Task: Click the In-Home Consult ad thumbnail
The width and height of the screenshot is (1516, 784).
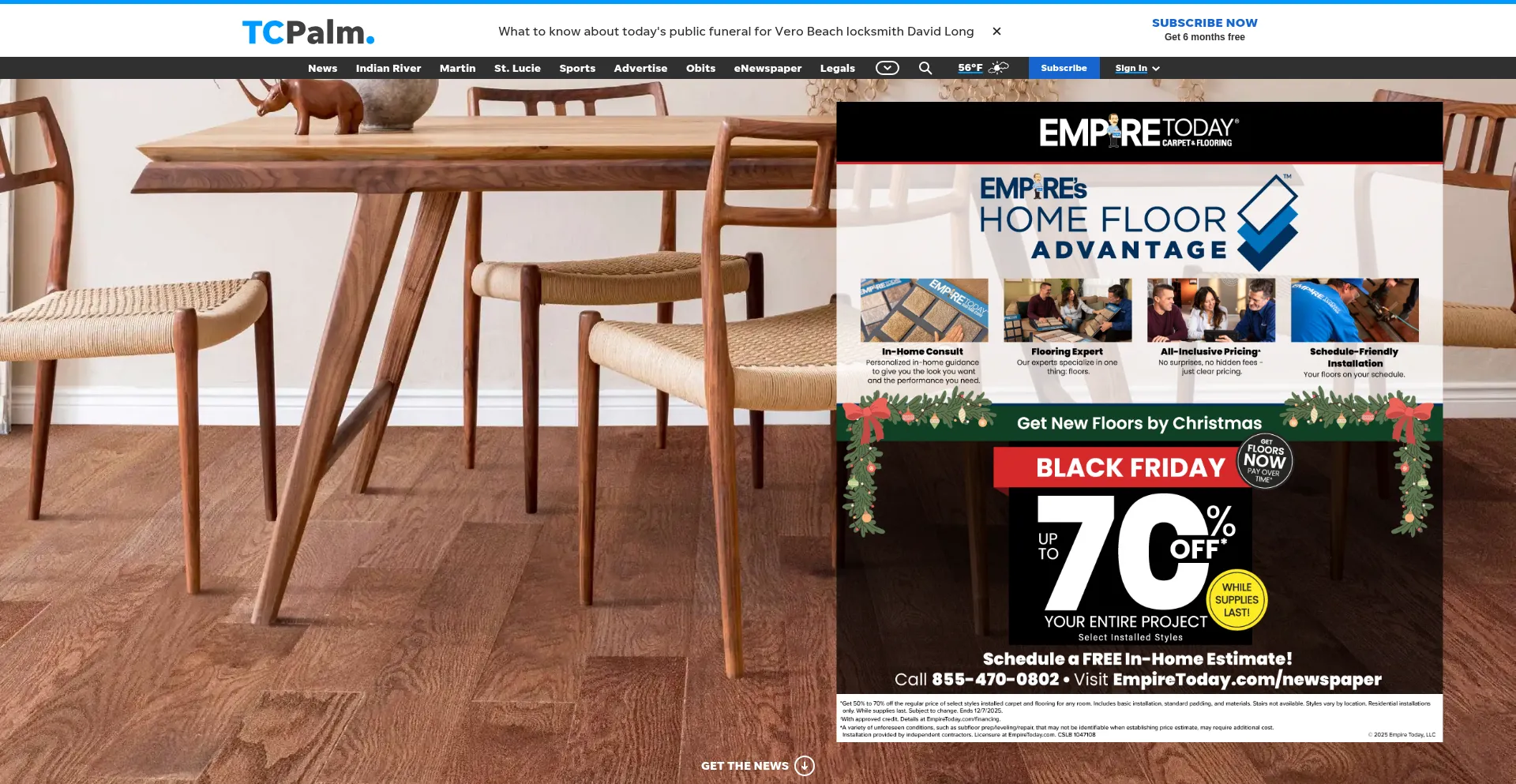Action: coord(924,309)
